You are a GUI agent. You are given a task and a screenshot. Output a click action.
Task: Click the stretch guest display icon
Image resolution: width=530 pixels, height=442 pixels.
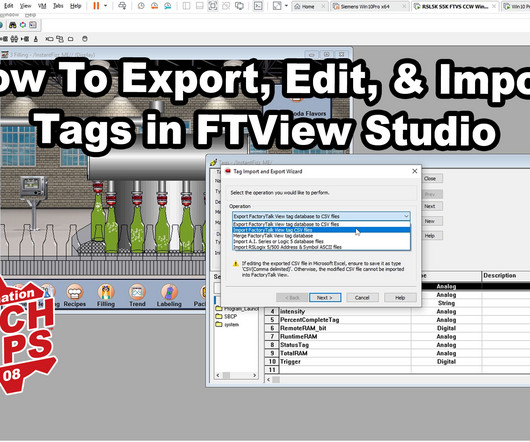(277, 6)
